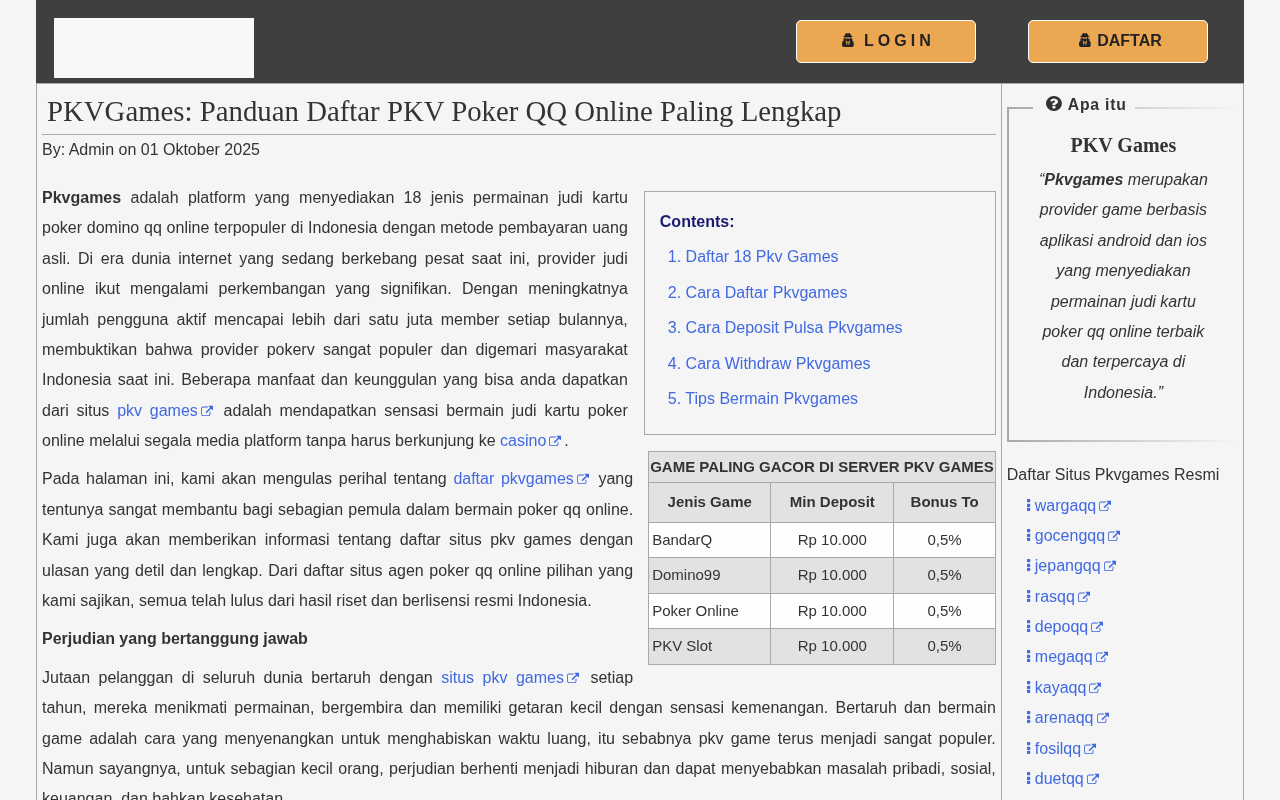
Task: Click the LOGIN button
Action: click(886, 41)
